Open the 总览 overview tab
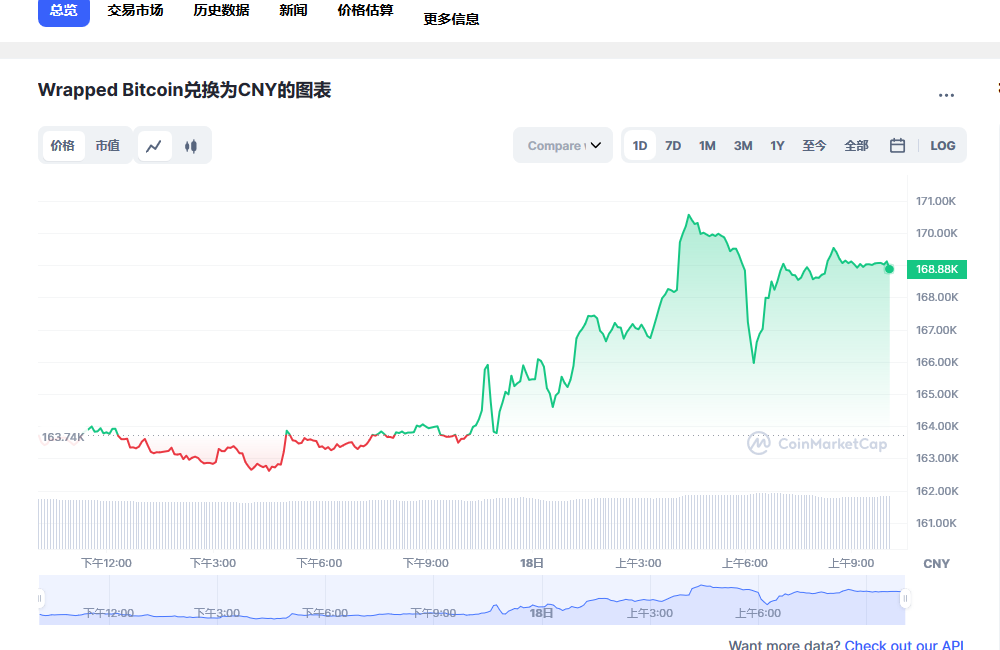 pos(64,11)
